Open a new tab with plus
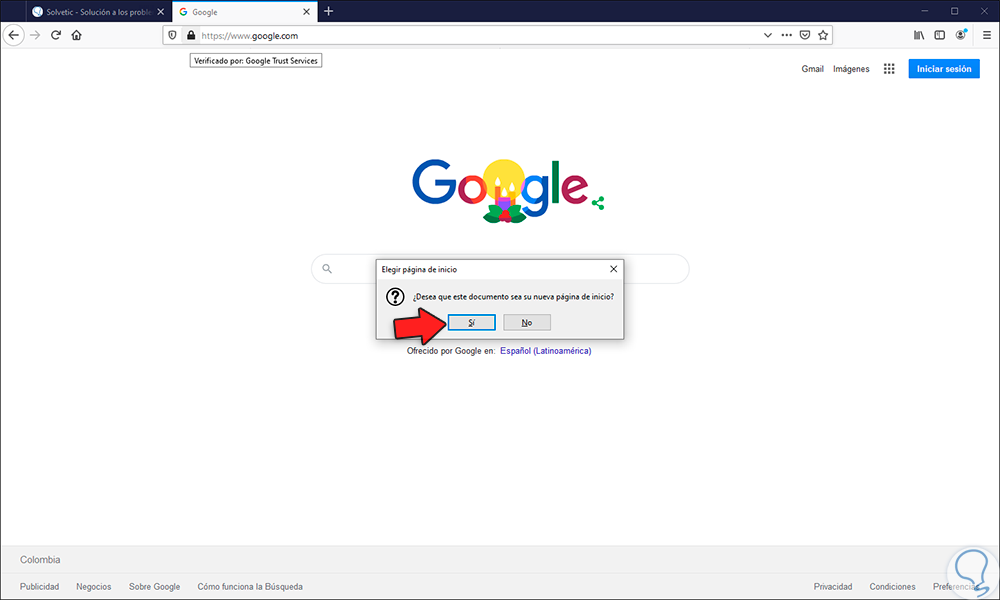The image size is (1000, 600). click(328, 11)
